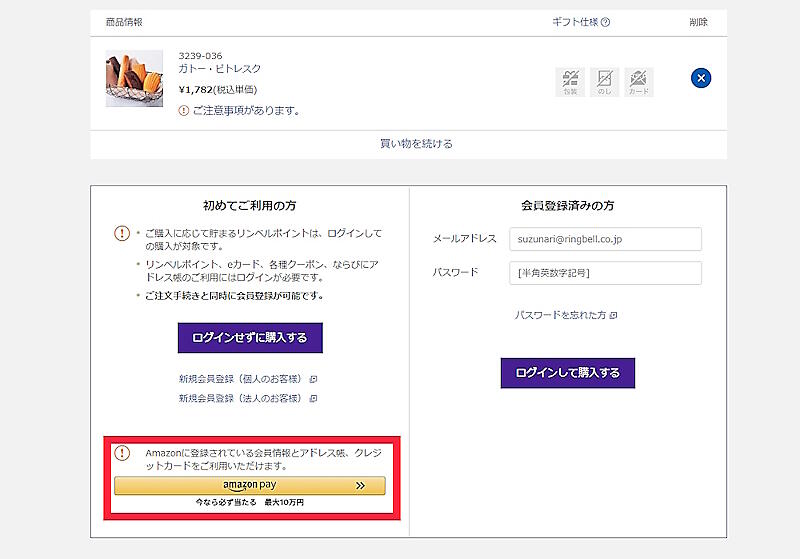Focus the パスワード input field
800x559 pixels.
tap(605, 273)
